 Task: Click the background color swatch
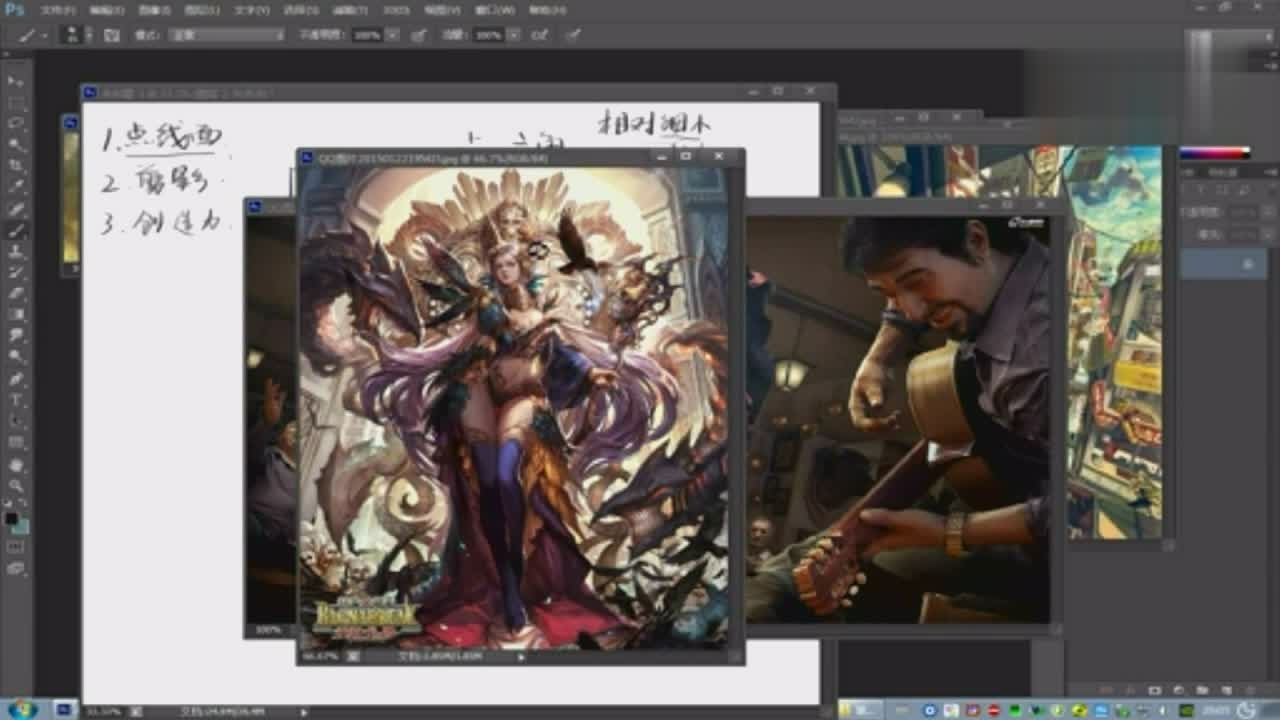click(21, 526)
